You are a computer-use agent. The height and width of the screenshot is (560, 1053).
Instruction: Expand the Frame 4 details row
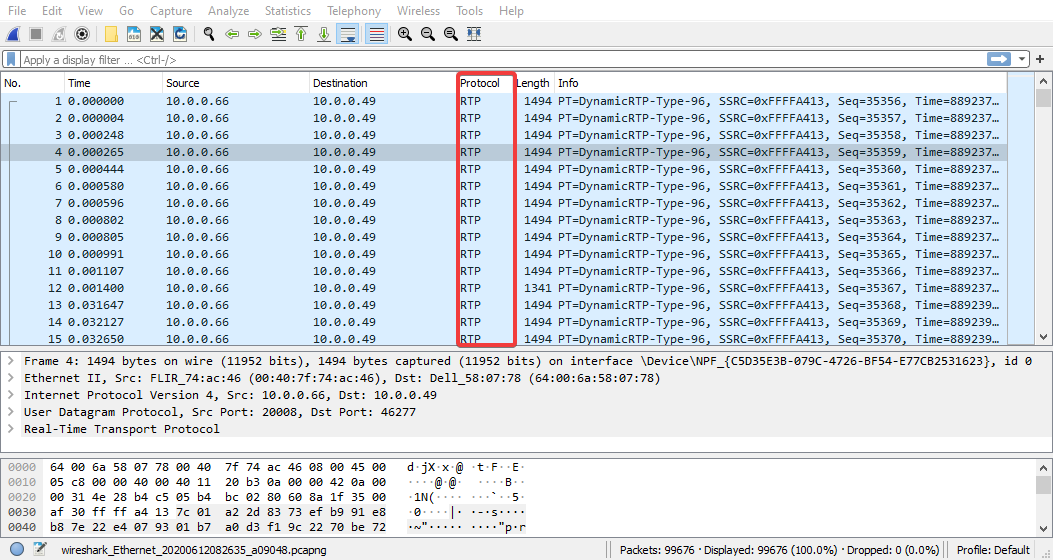click(x=11, y=361)
